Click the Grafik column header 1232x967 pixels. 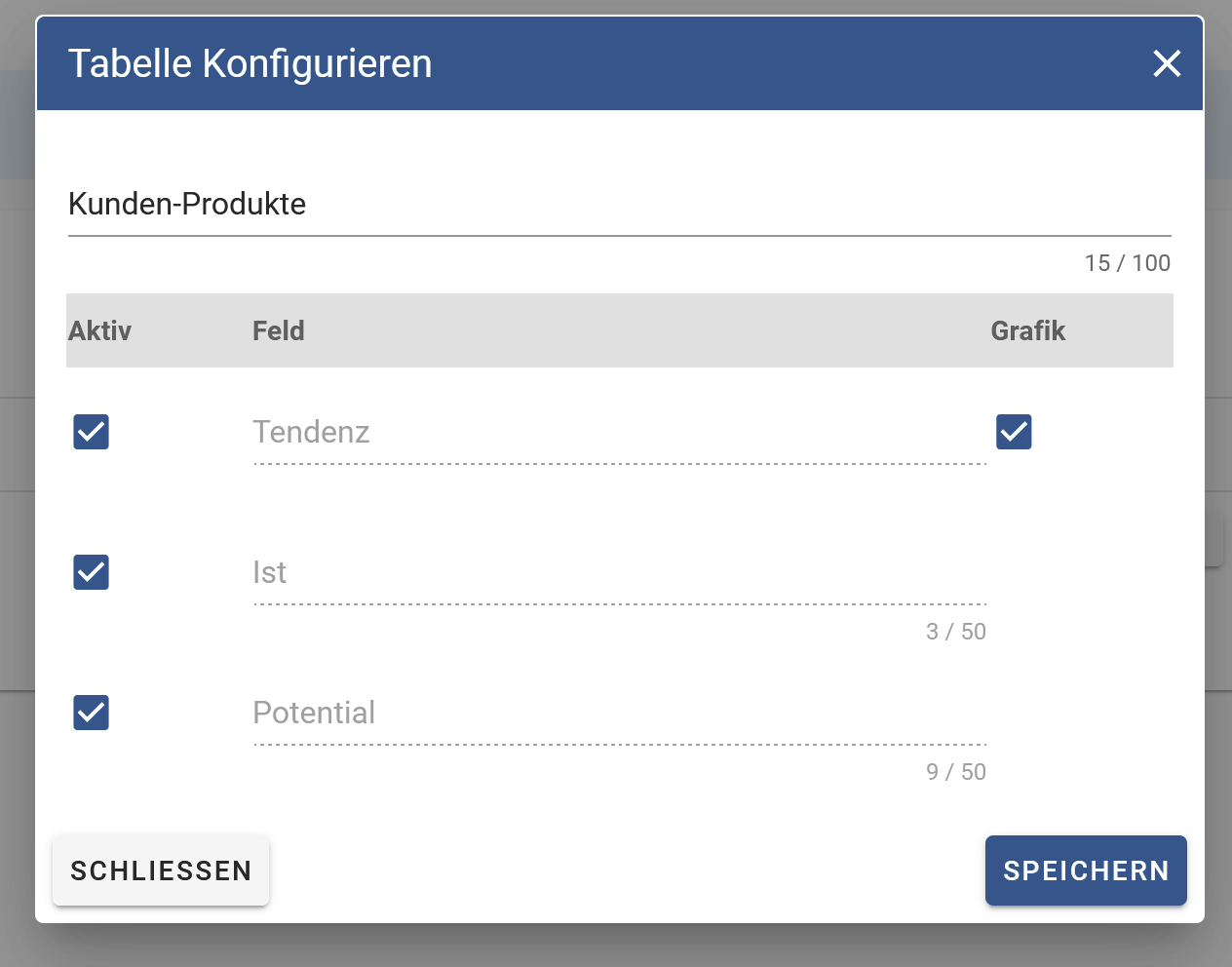tap(1028, 331)
